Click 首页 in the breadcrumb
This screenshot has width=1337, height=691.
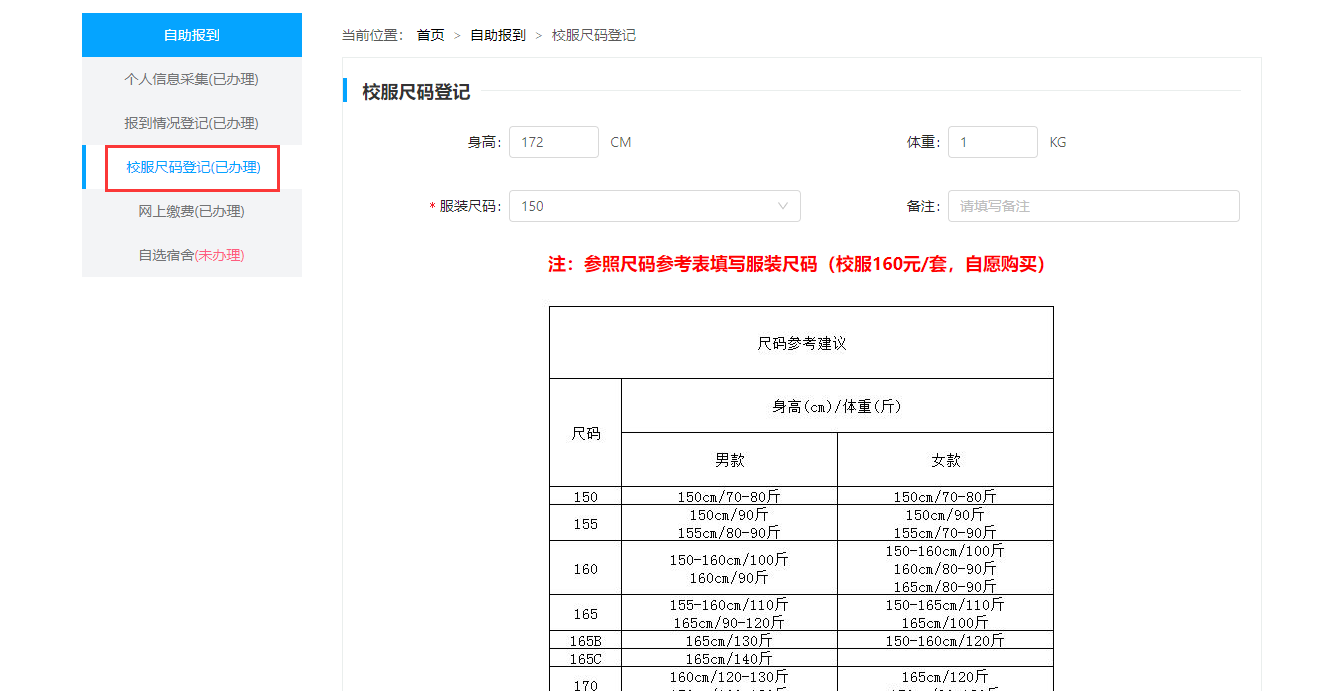point(430,35)
